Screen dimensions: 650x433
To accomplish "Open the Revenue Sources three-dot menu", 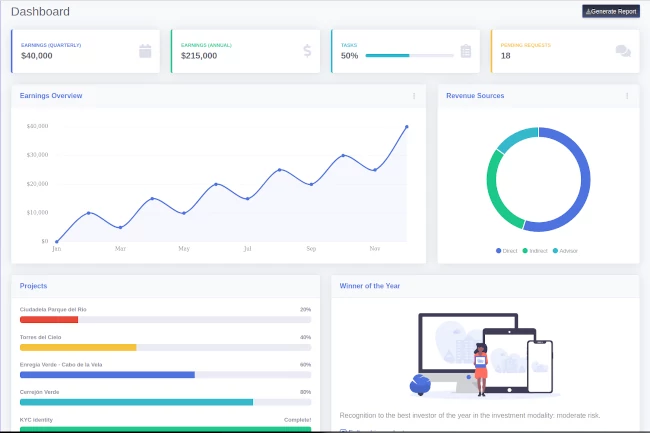I will pos(627,96).
